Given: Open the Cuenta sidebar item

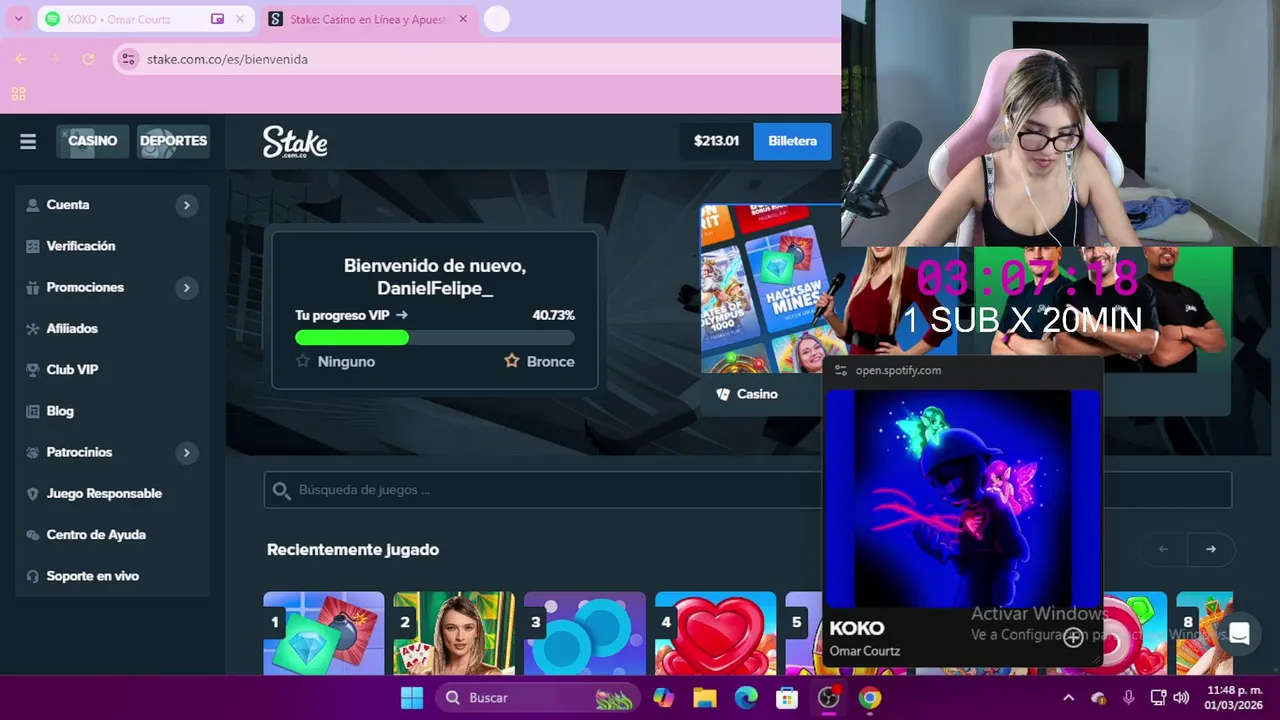Looking at the screenshot, I should [x=68, y=205].
